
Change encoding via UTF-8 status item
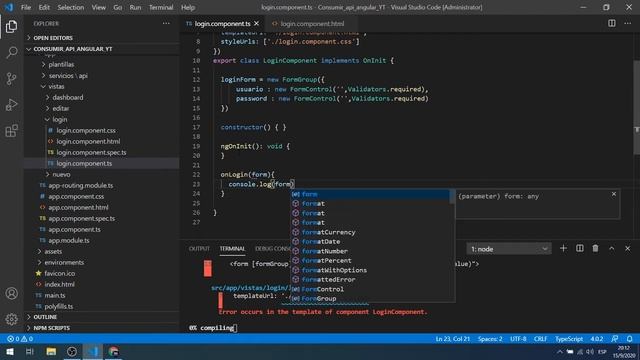click(x=518, y=339)
